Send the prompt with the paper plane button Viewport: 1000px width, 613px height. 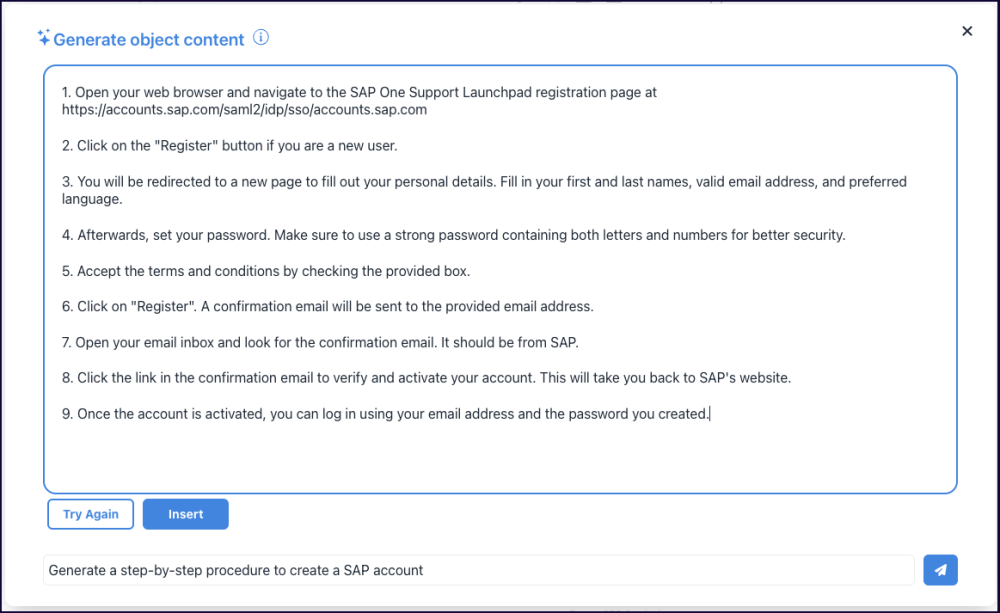point(940,570)
